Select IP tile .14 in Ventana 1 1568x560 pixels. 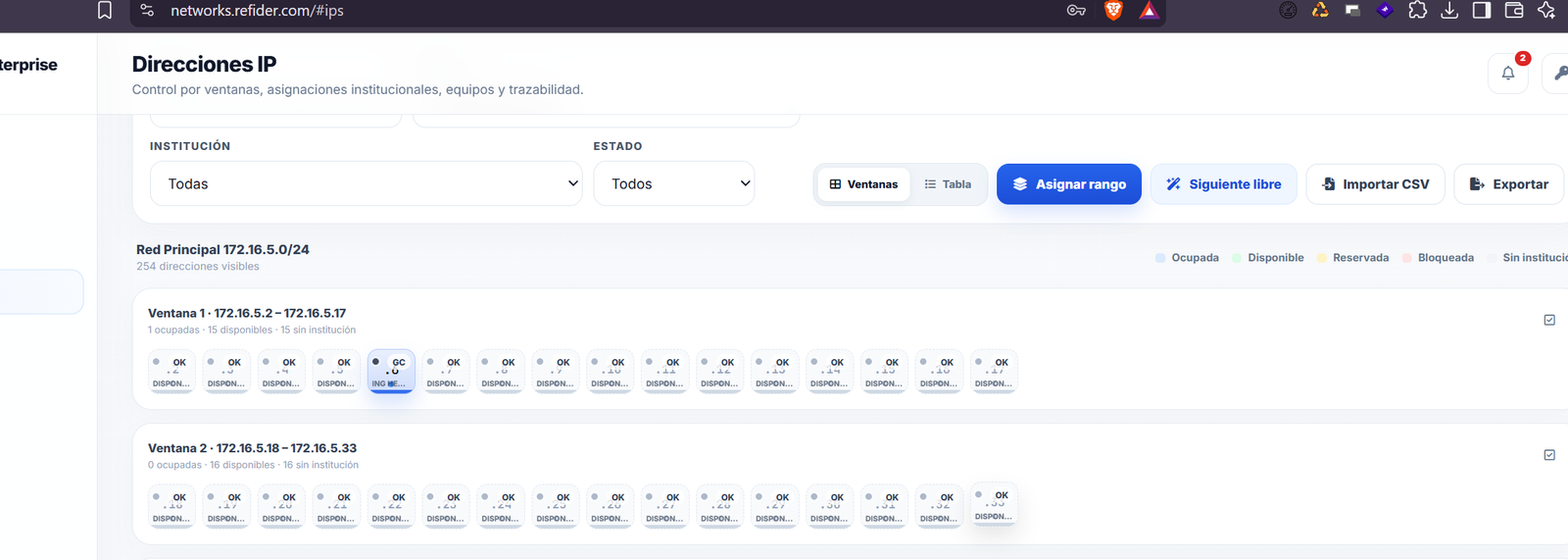tap(830, 372)
